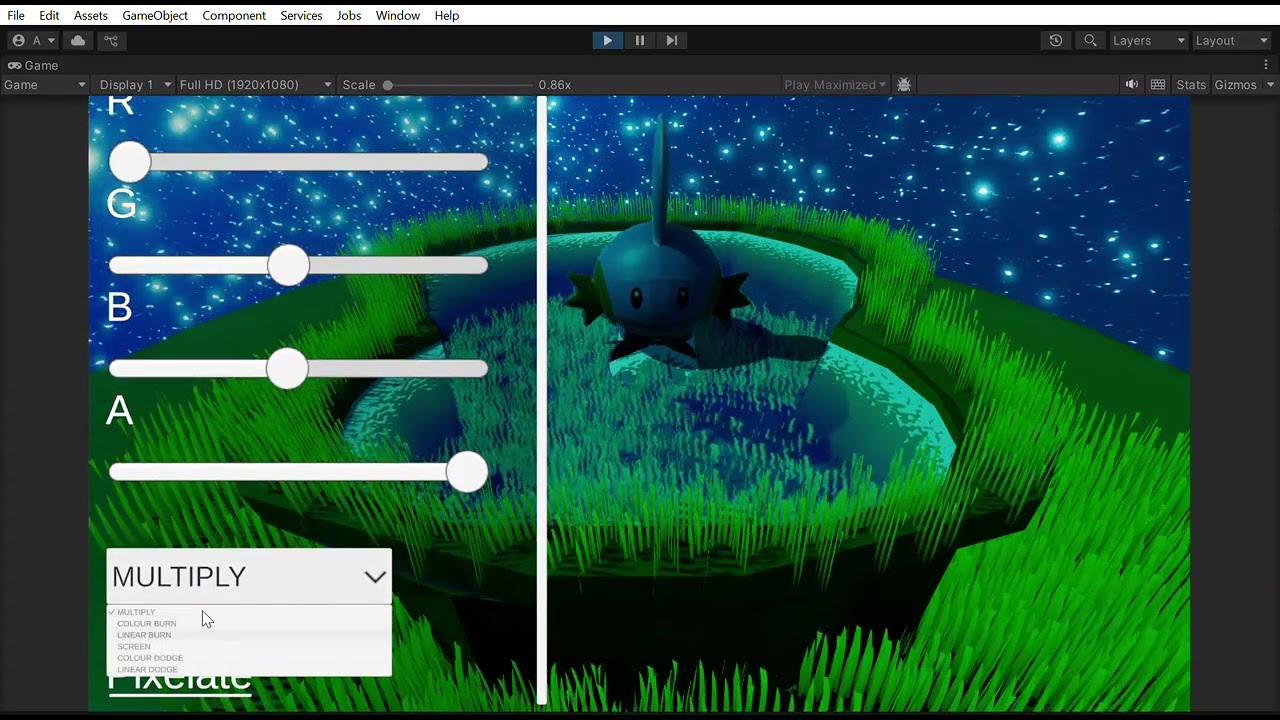
Task: Toggle the shortcuts keyboard icon
Action: click(1158, 85)
